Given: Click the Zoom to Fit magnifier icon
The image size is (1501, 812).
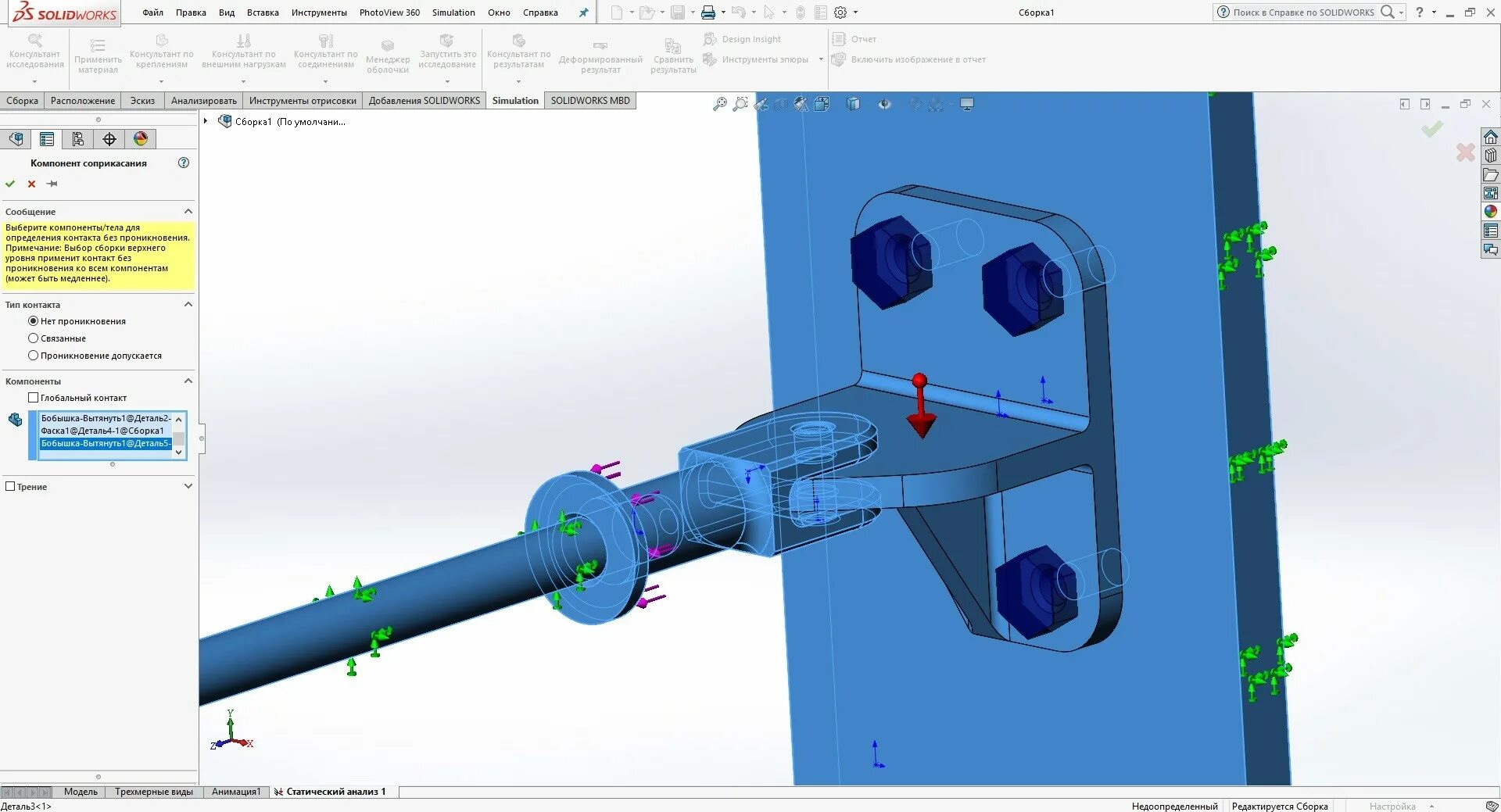Looking at the screenshot, I should [x=720, y=104].
